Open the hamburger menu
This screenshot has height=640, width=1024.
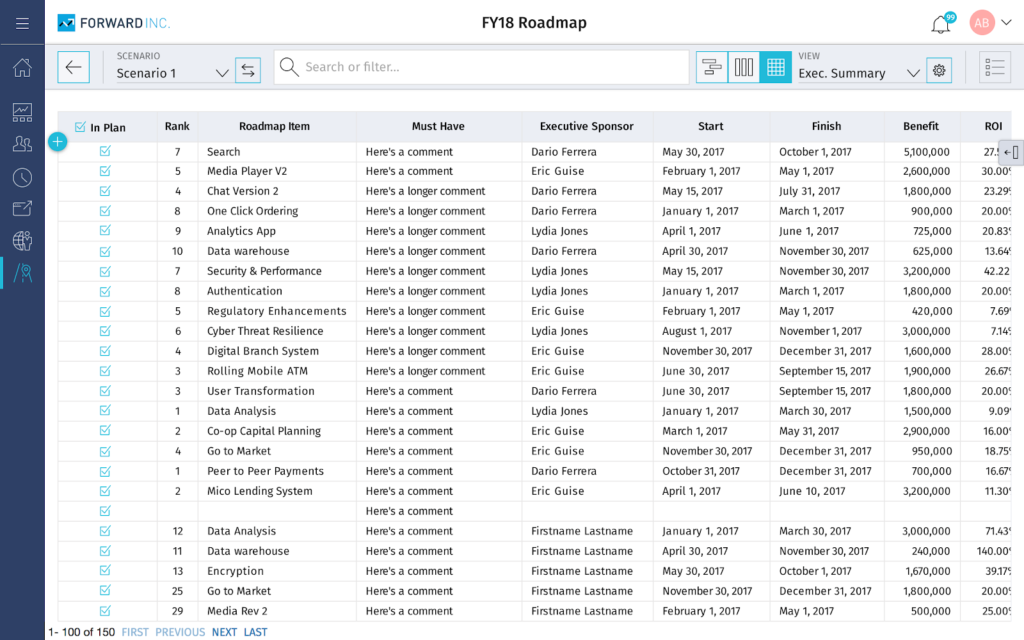pos(22,23)
